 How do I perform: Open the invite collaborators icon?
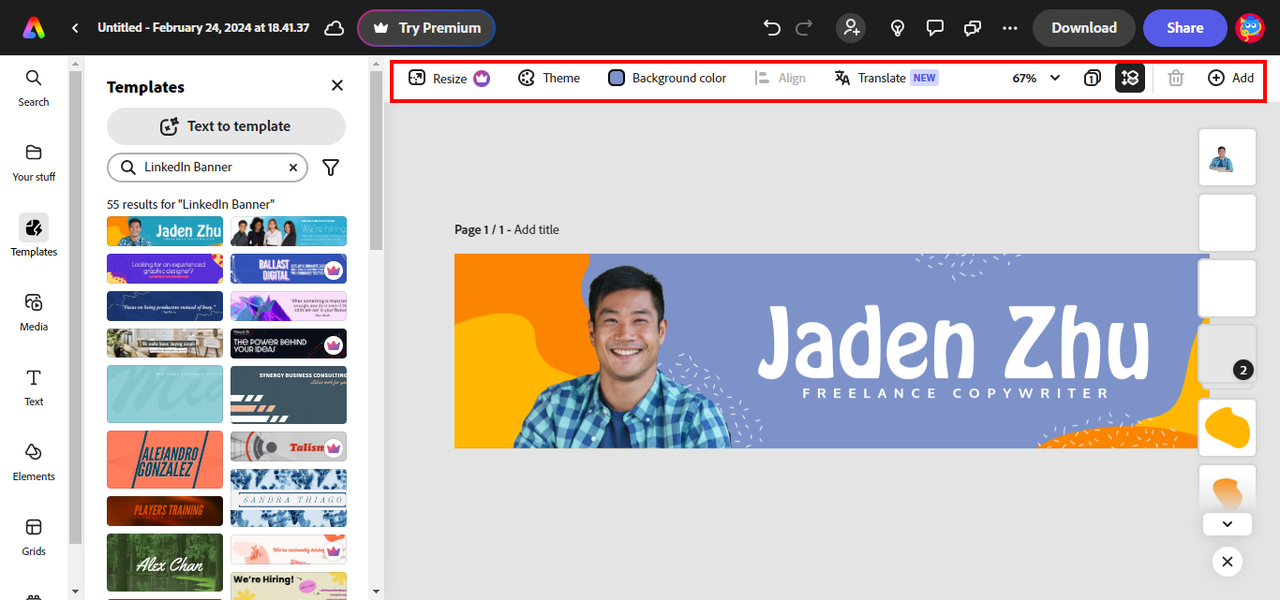point(851,28)
